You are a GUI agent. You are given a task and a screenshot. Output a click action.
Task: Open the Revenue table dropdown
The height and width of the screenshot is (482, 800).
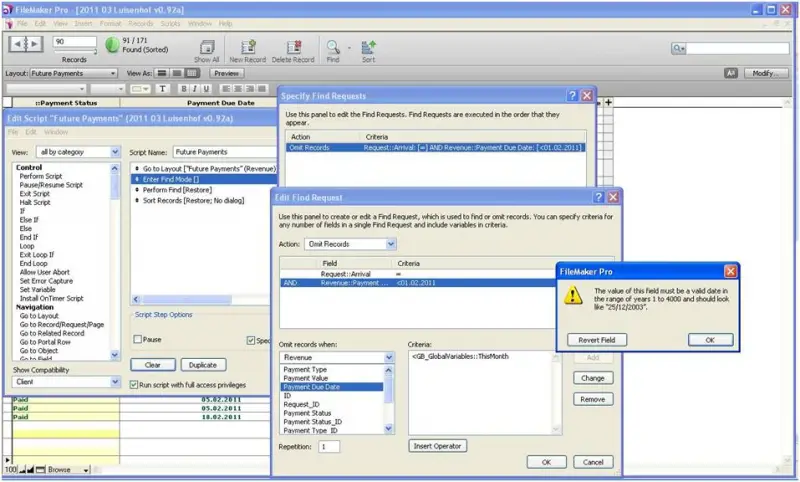click(337, 357)
